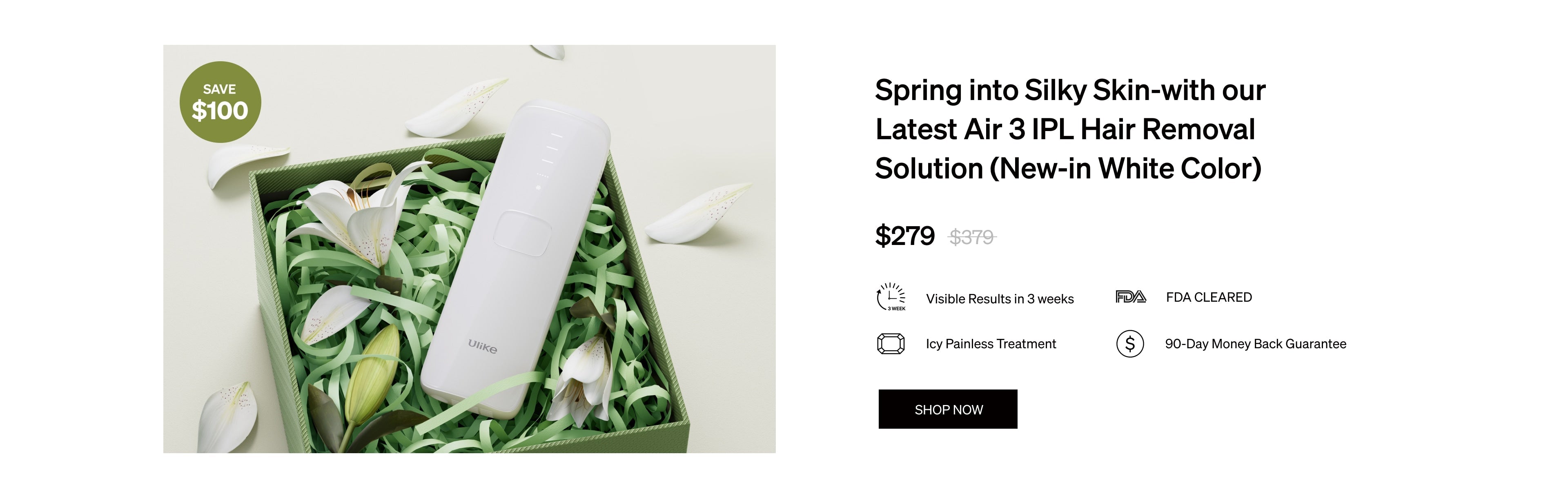This screenshot has width=1568, height=503.
Task: Click the $279 sale price
Action: pos(904,236)
